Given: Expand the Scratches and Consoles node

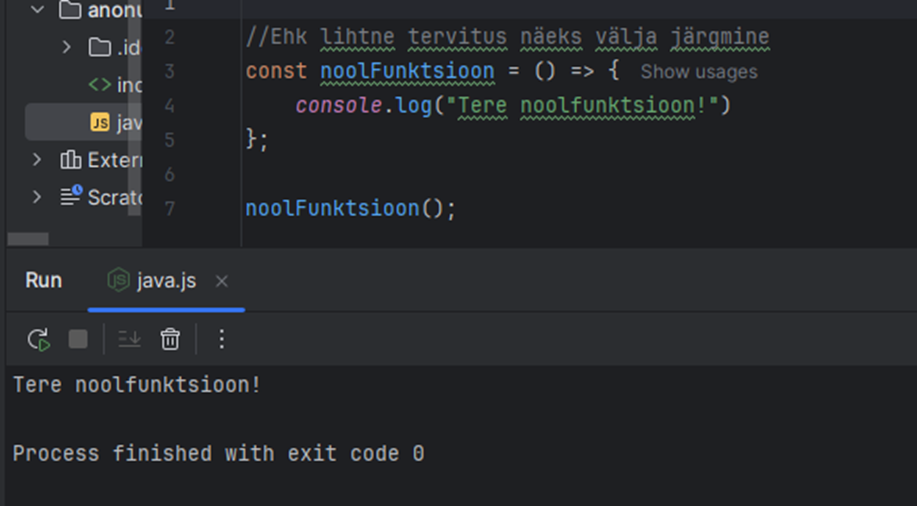Looking at the screenshot, I should (38, 196).
